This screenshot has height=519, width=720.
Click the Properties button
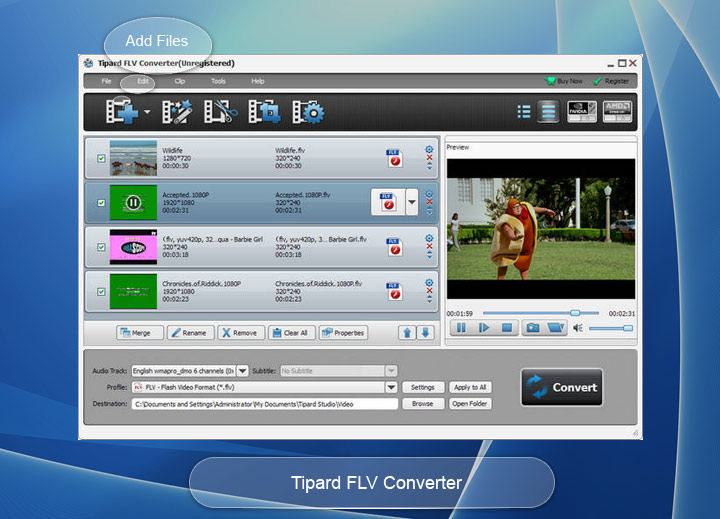tap(343, 333)
